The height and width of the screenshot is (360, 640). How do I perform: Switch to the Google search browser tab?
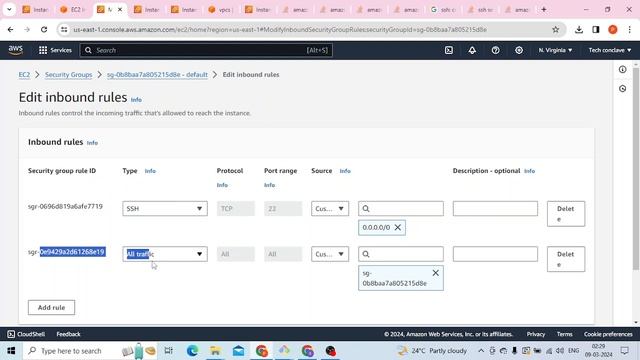444,9
